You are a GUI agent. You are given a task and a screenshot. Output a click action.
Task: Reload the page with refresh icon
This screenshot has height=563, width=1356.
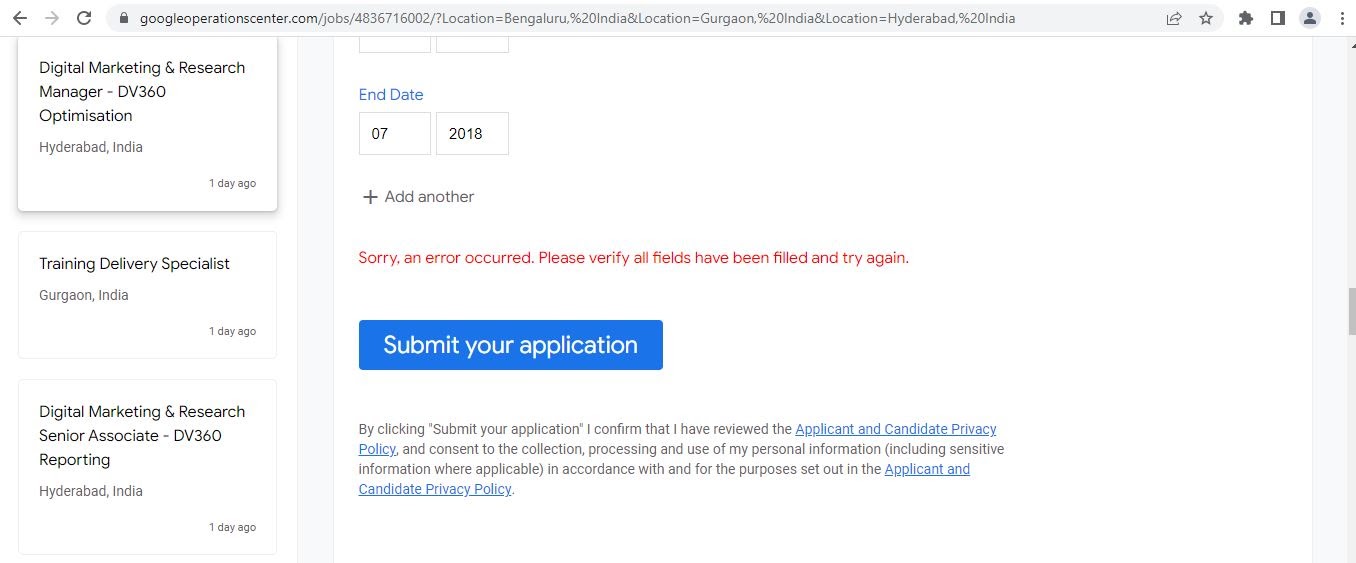pos(85,18)
